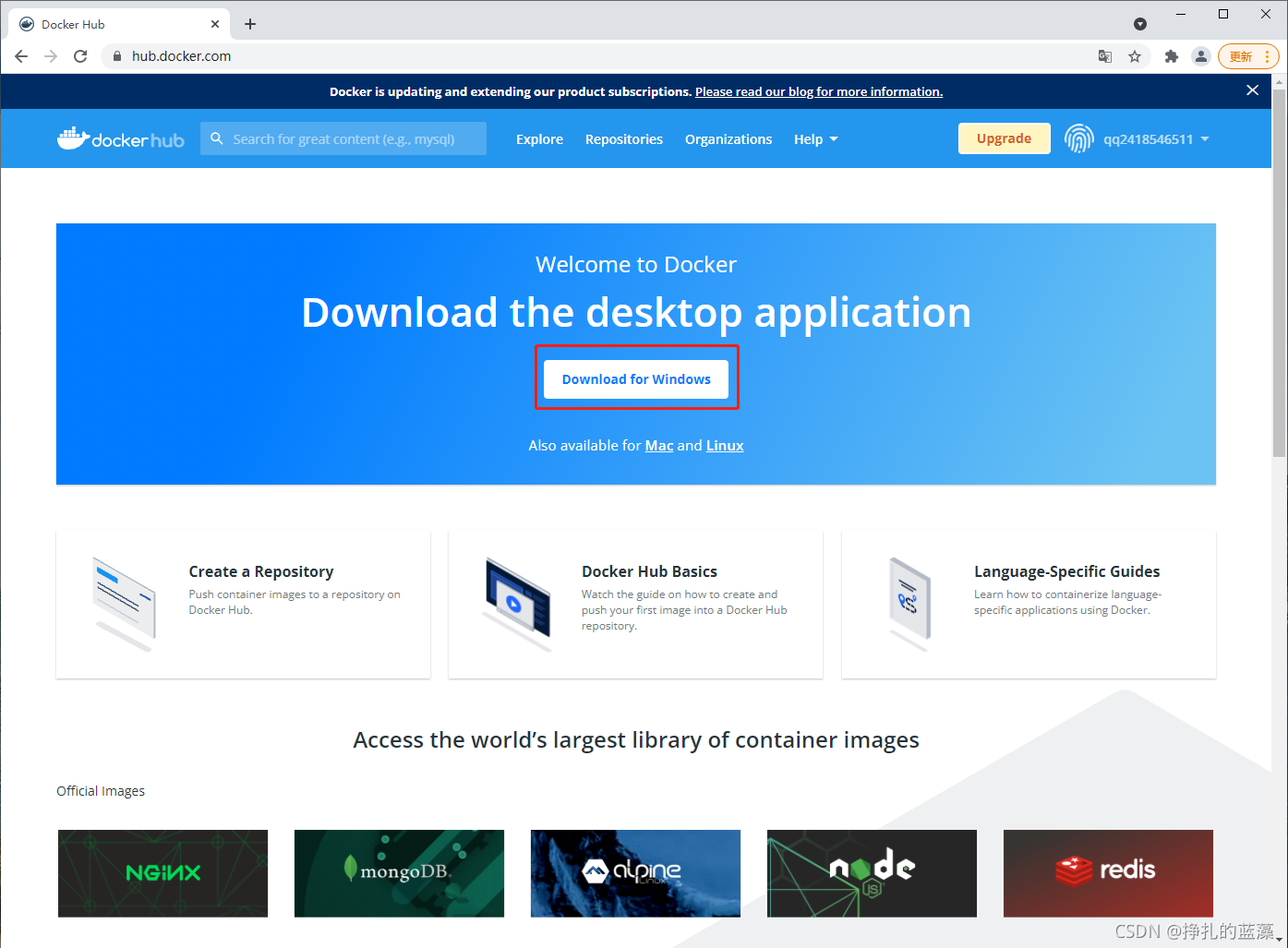This screenshot has width=1288, height=948.
Task: Select the Docker Hub browser tab
Action: 118,24
